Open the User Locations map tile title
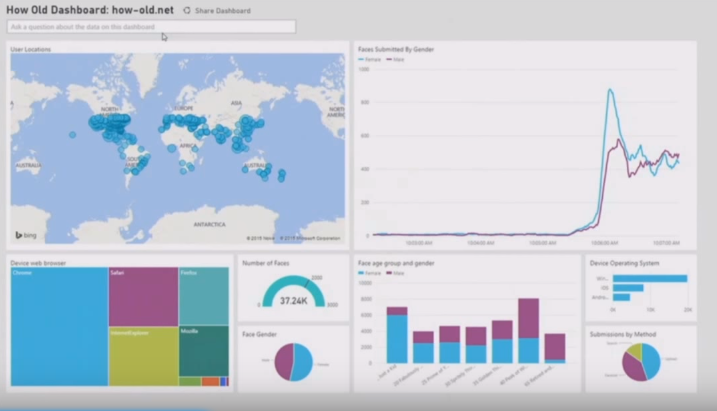 pos(31,49)
